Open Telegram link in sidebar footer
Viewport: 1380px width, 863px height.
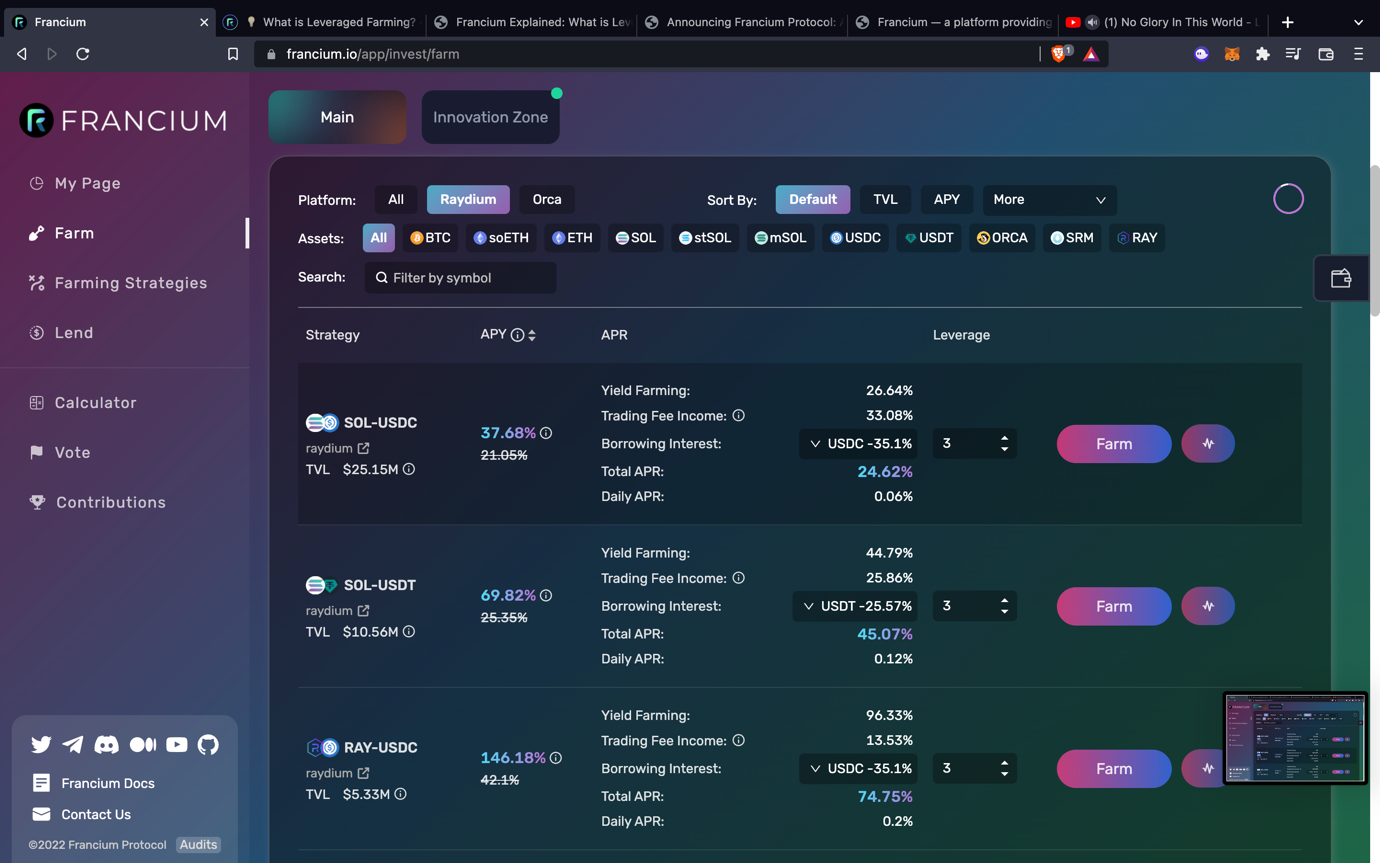pyautogui.click(x=73, y=744)
